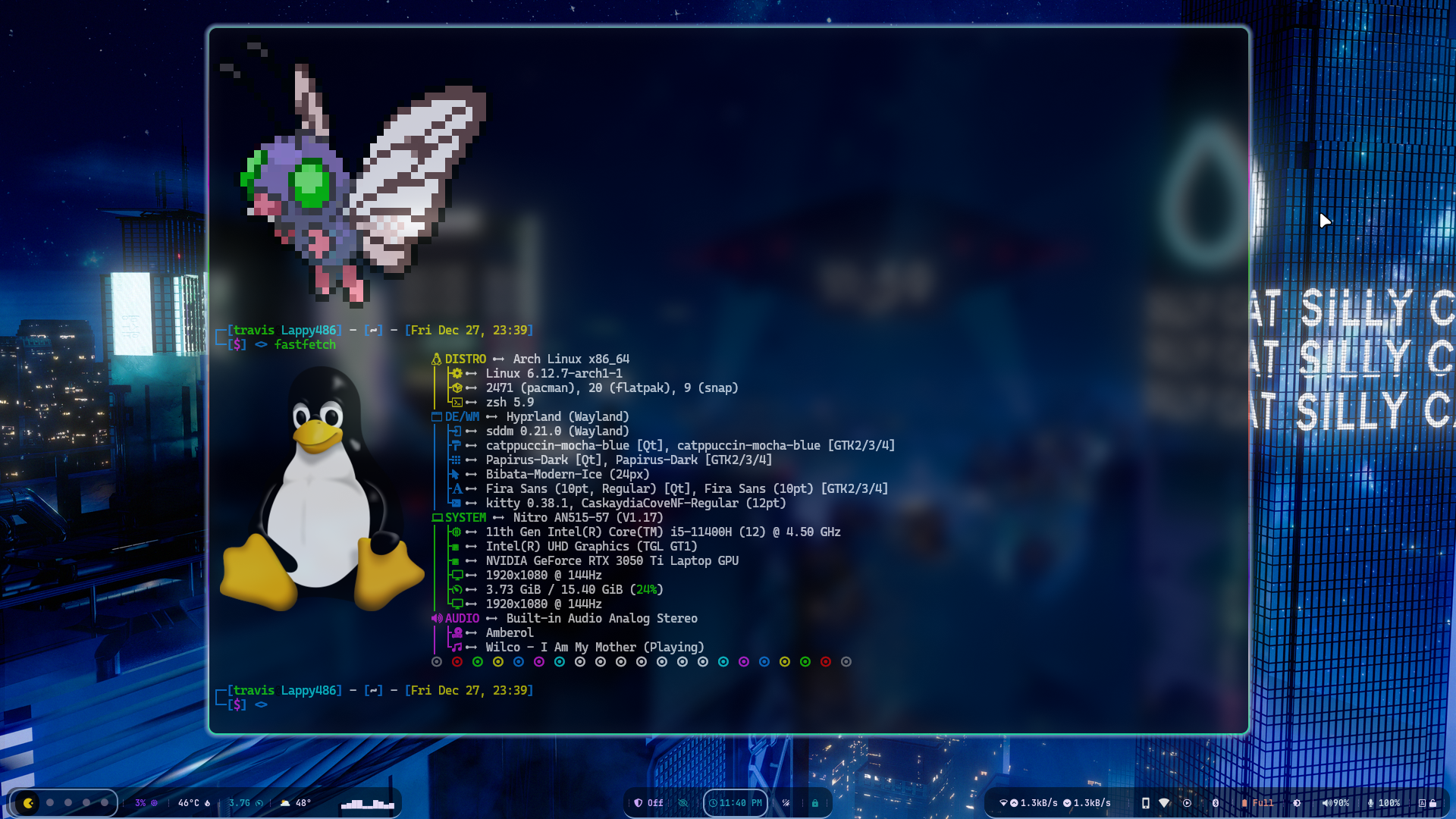Toggle the shield module showing Off
The height and width of the screenshot is (819, 1456).
[x=648, y=803]
